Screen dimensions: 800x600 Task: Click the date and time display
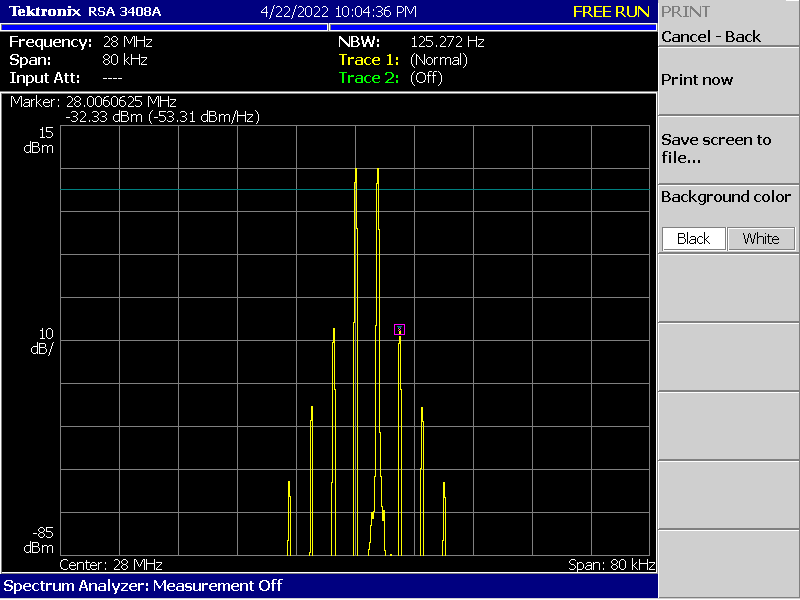pos(339,12)
